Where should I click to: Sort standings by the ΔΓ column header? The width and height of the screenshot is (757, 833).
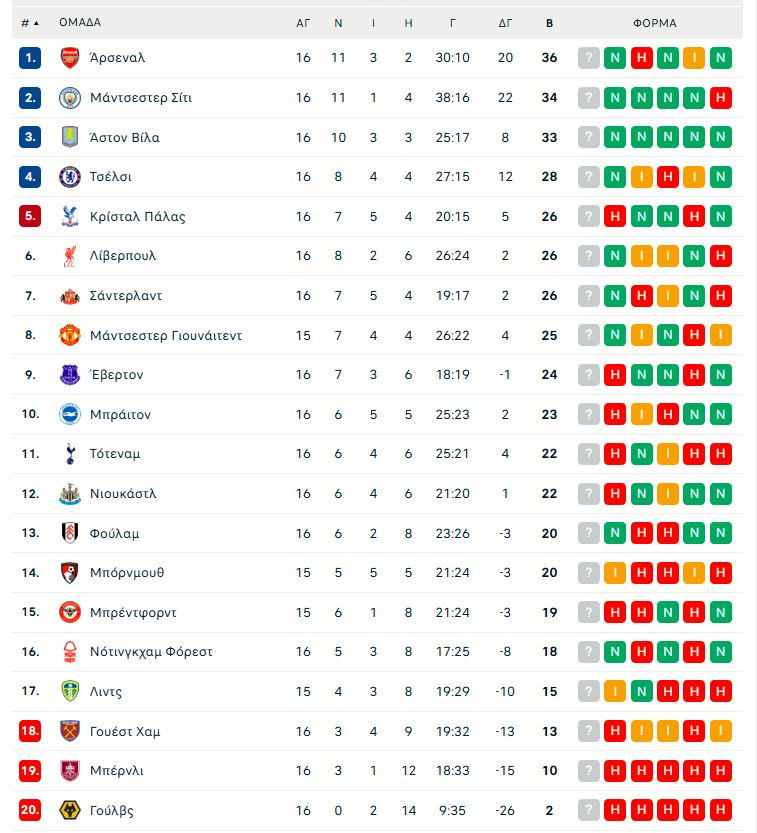[x=505, y=22]
